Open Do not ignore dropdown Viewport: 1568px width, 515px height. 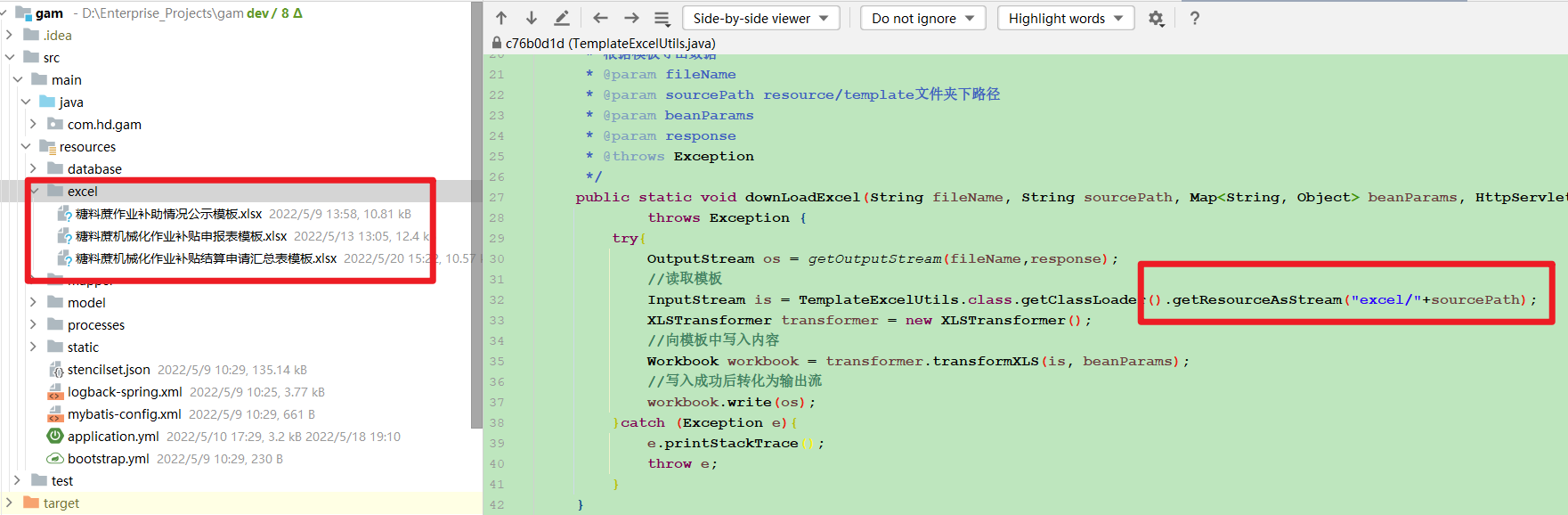[x=923, y=18]
